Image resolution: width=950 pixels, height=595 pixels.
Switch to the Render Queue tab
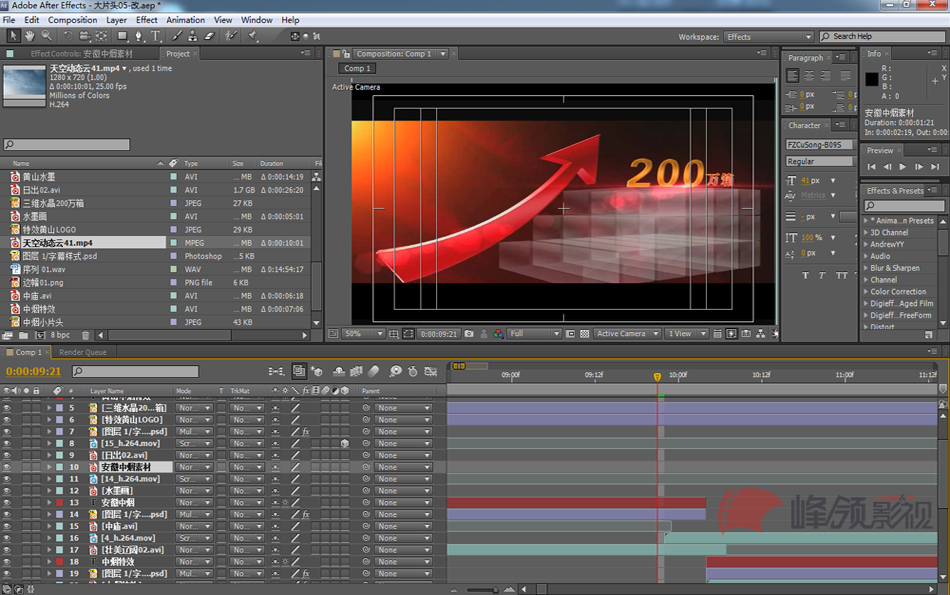pyautogui.click(x=83, y=352)
